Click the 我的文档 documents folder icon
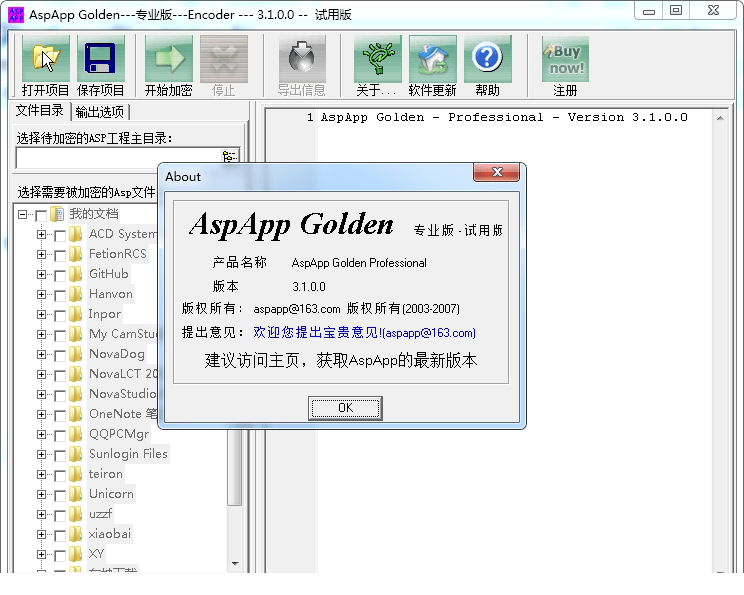This screenshot has width=744, height=595. tap(57, 214)
